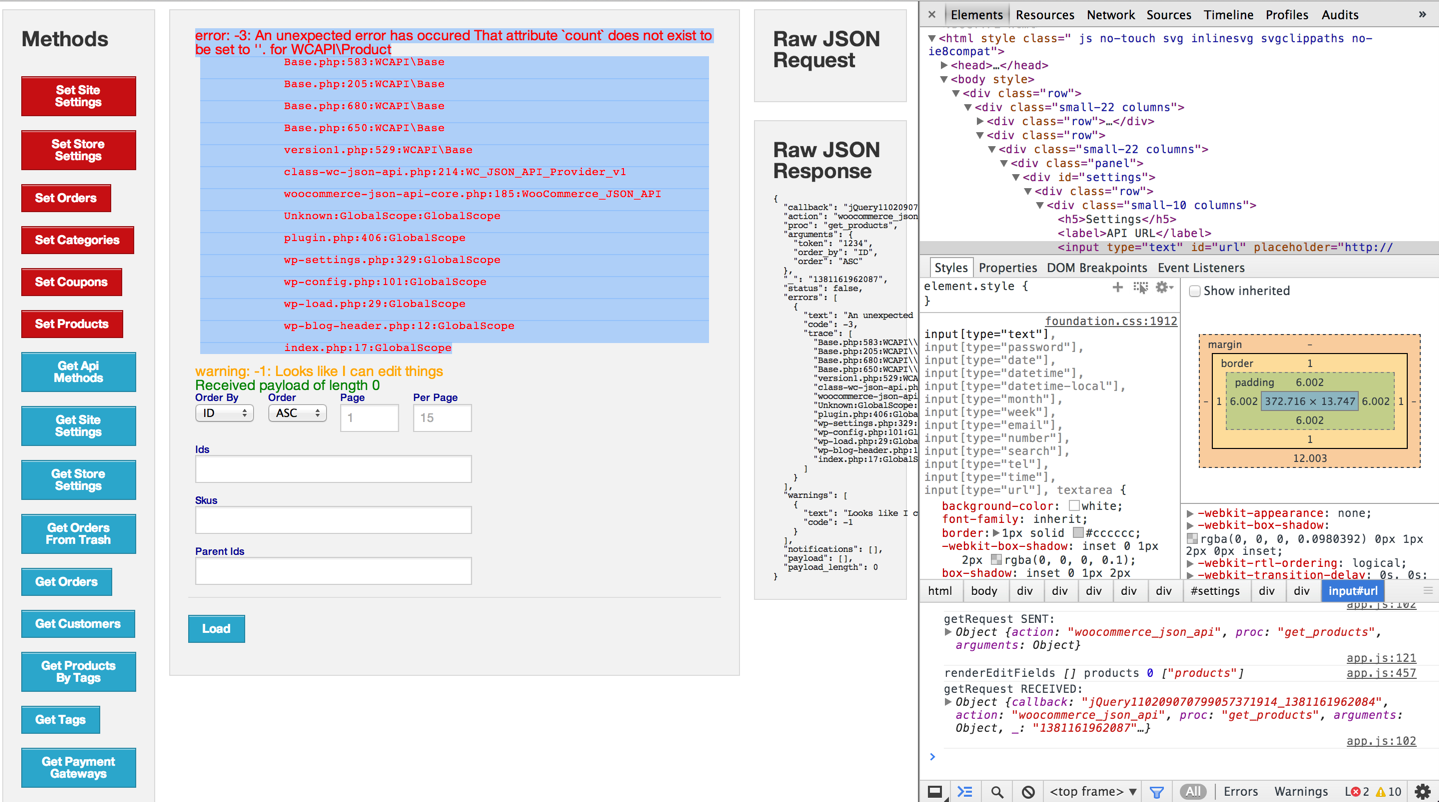This screenshot has height=802, width=1439.
Task: Open the DOM Breakpoints tab
Action: click(x=1096, y=268)
